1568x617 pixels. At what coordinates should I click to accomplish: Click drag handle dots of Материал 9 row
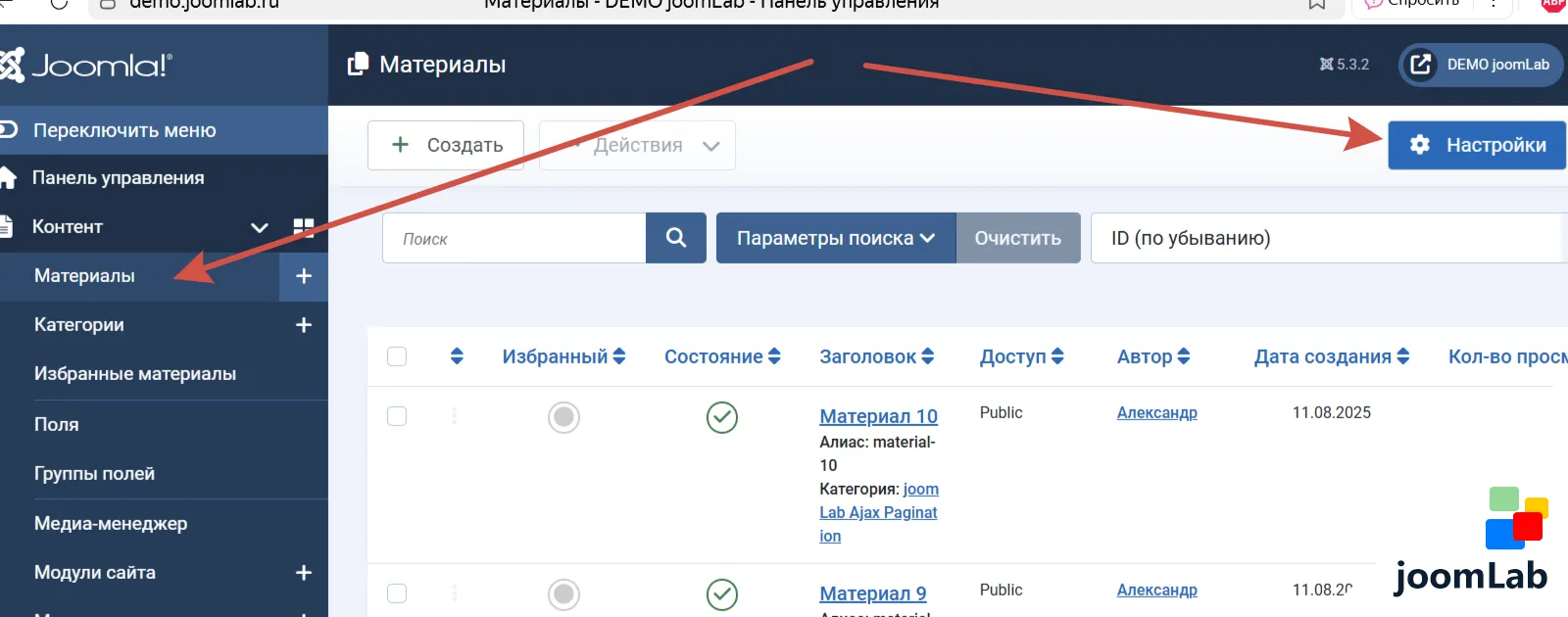(455, 593)
